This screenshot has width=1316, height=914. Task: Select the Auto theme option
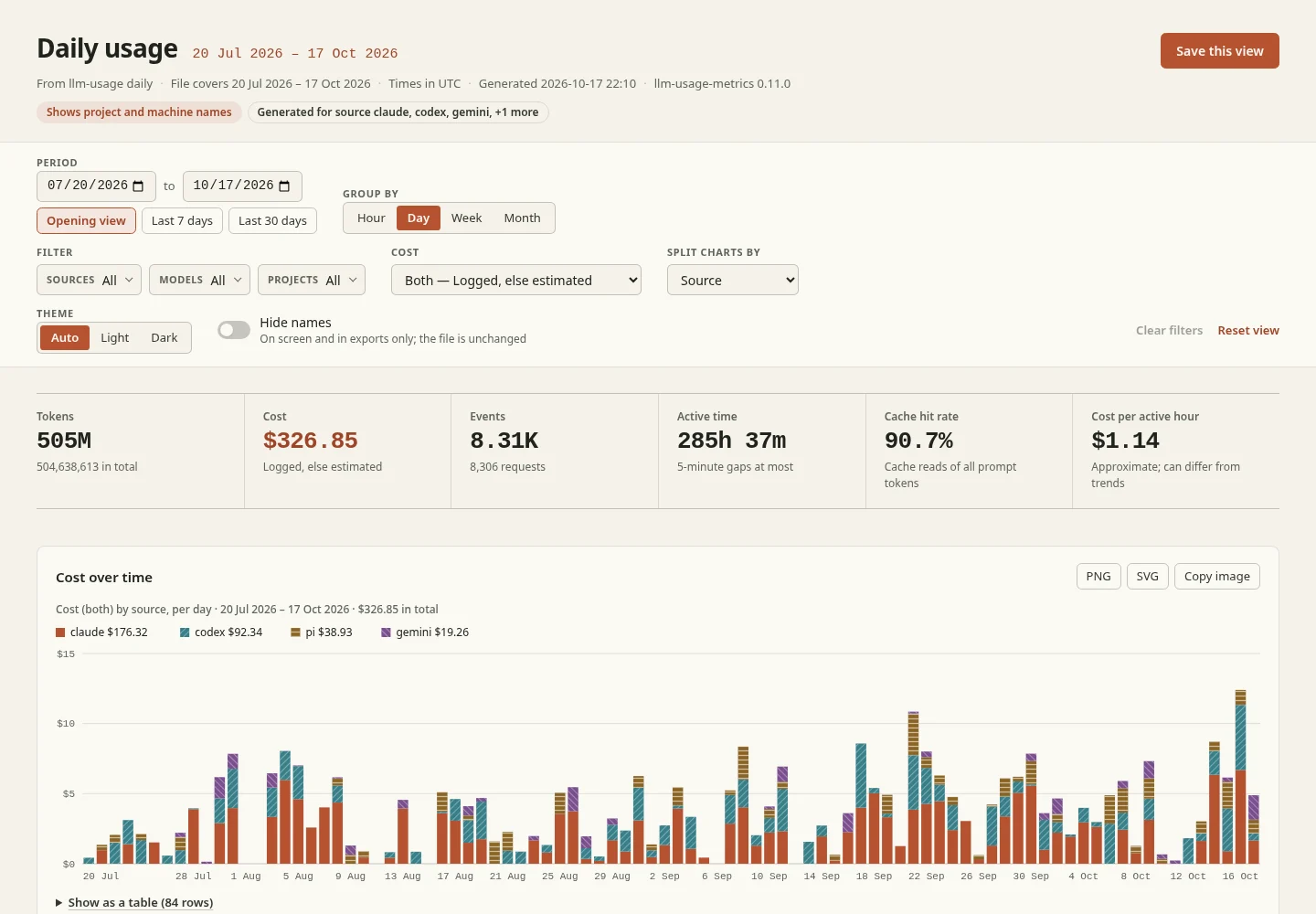(65, 337)
